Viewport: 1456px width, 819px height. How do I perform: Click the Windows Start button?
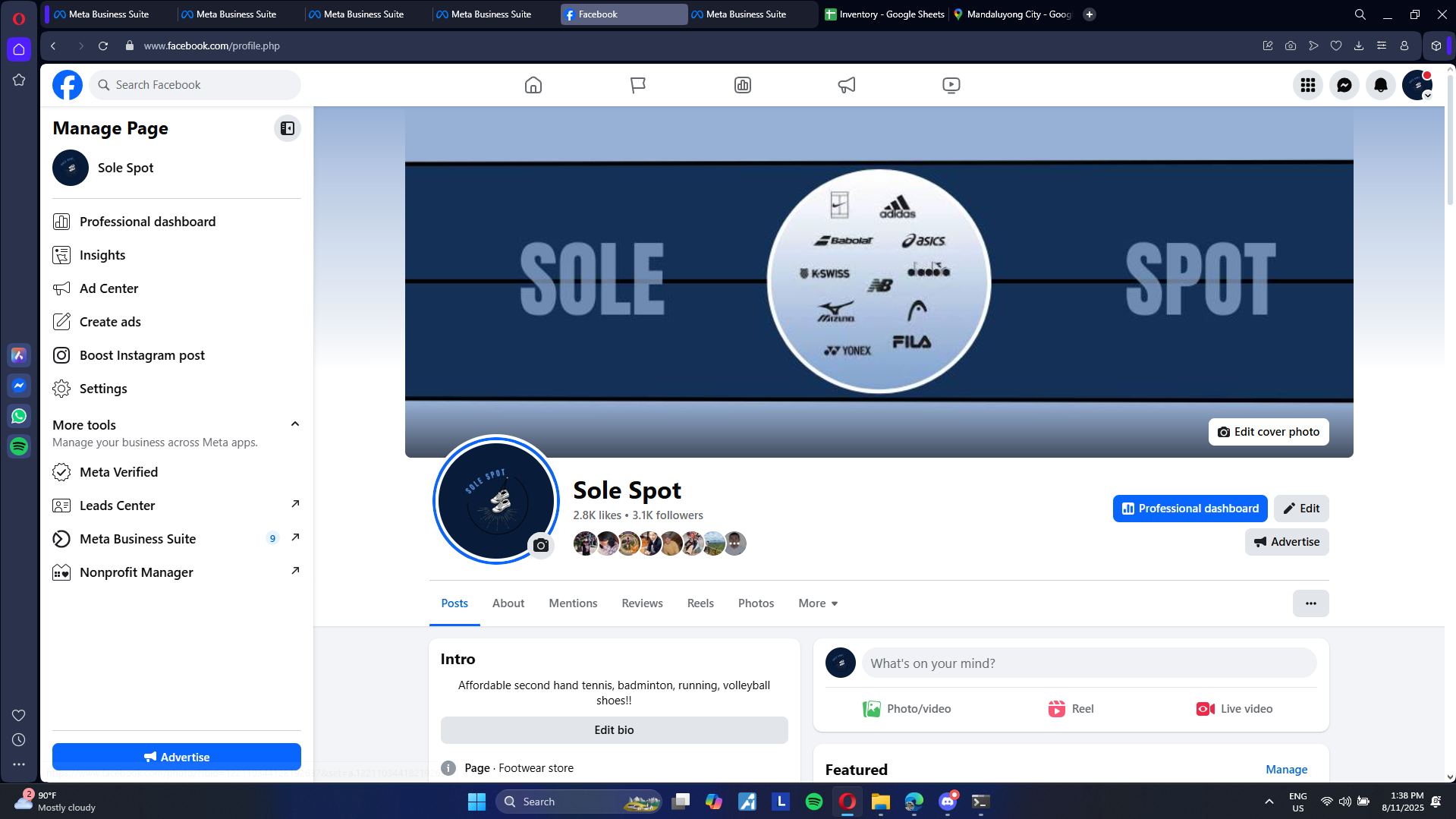coord(476,802)
